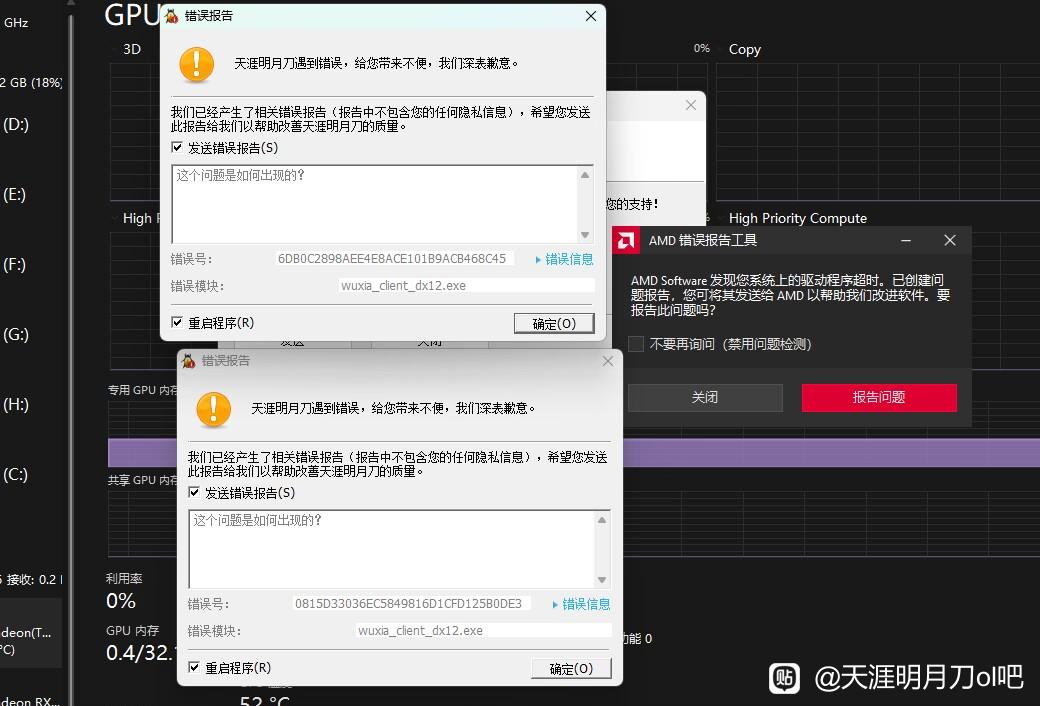Click the game icon in the 6DB0C error dialog title
Viewport: 1040px width, 706px height.
pyautogui.click(x=171, y=16)
